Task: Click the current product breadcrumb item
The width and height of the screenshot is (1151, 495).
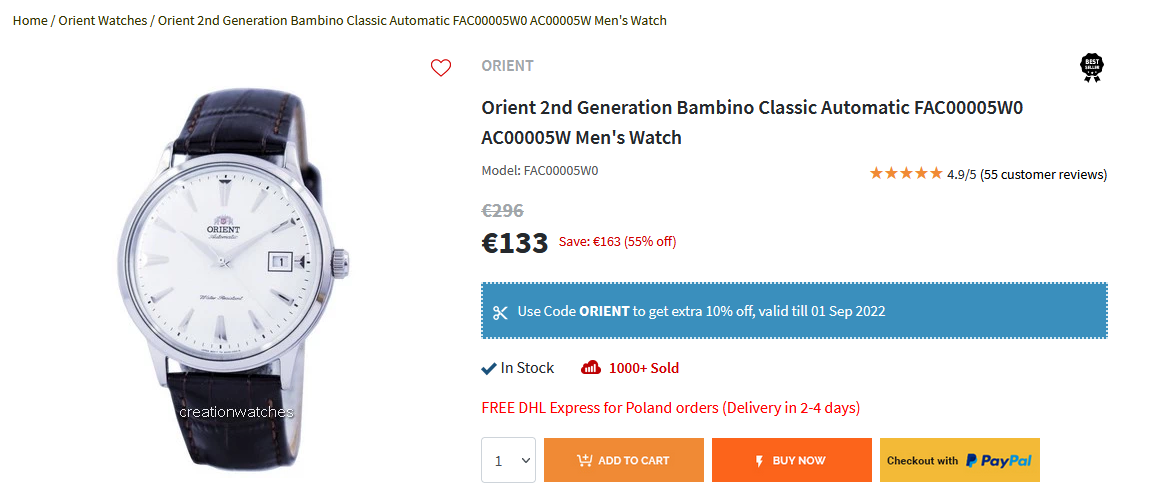Action: (412, 20)
